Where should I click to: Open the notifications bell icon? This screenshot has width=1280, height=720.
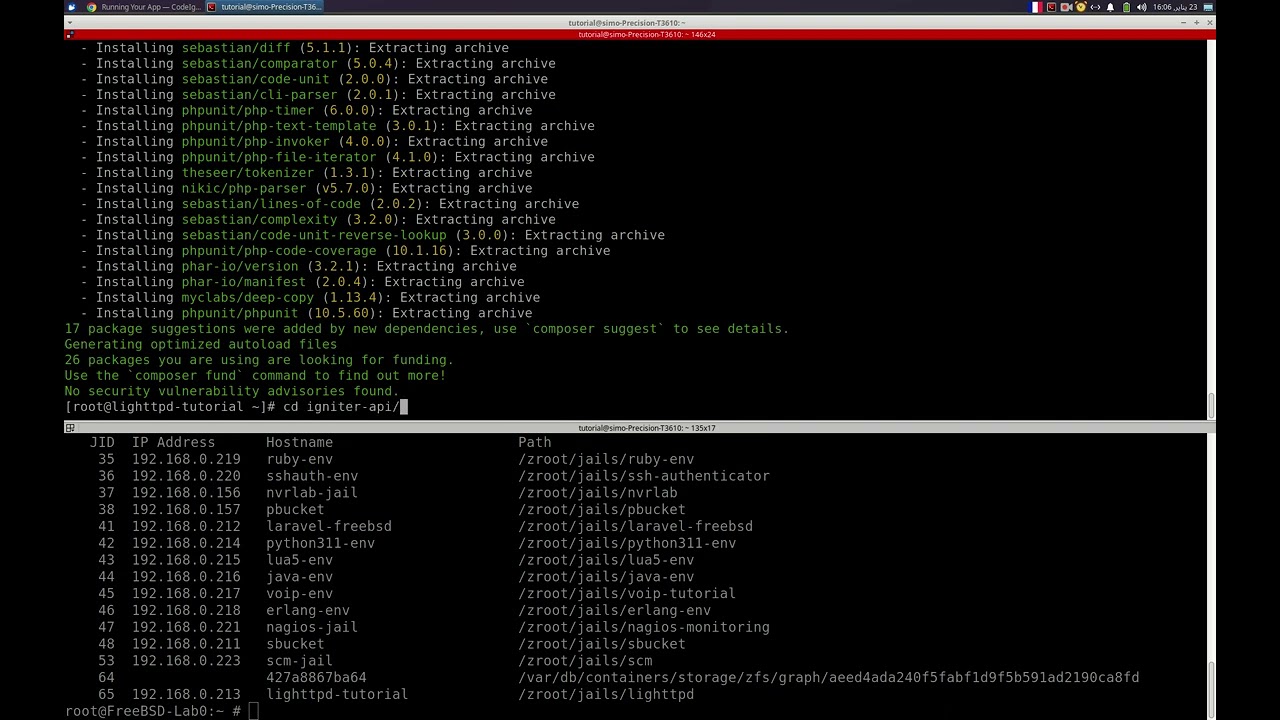[x=1110, y=7]
